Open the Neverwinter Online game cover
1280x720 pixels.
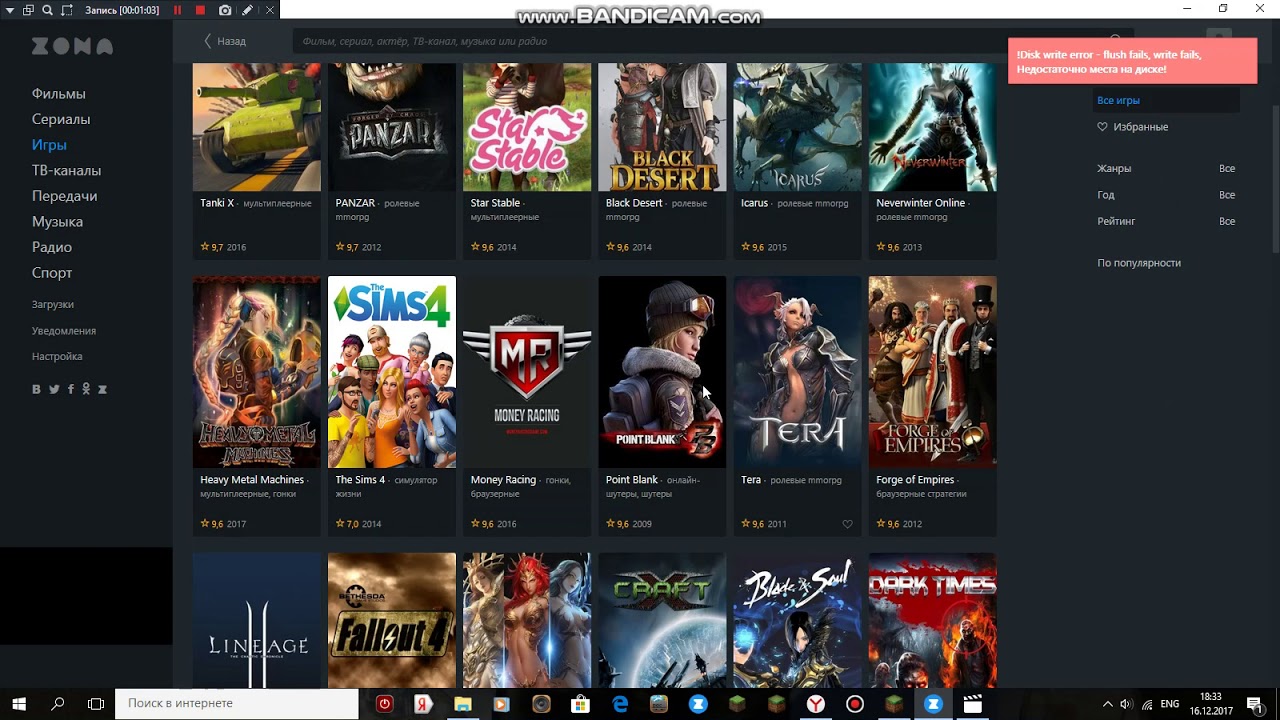933,127
